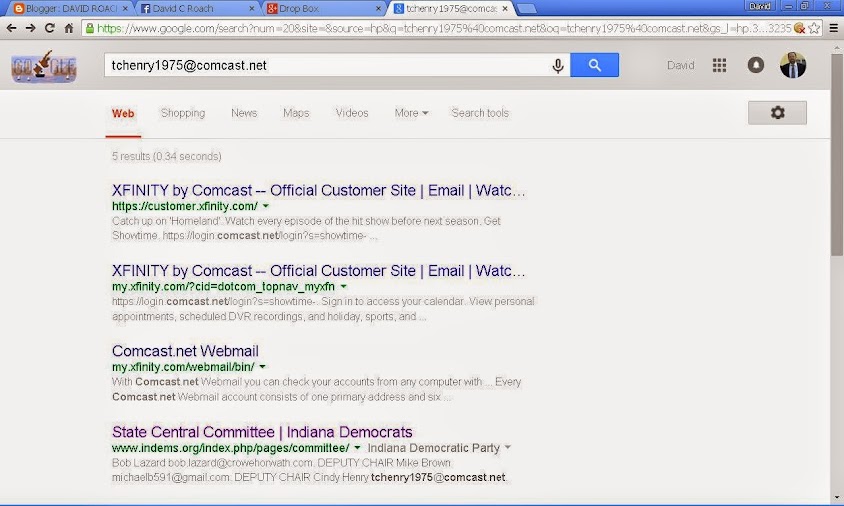Open search settings gear button
The height and width of the screenshot is (506, 844).
(777, 113)
